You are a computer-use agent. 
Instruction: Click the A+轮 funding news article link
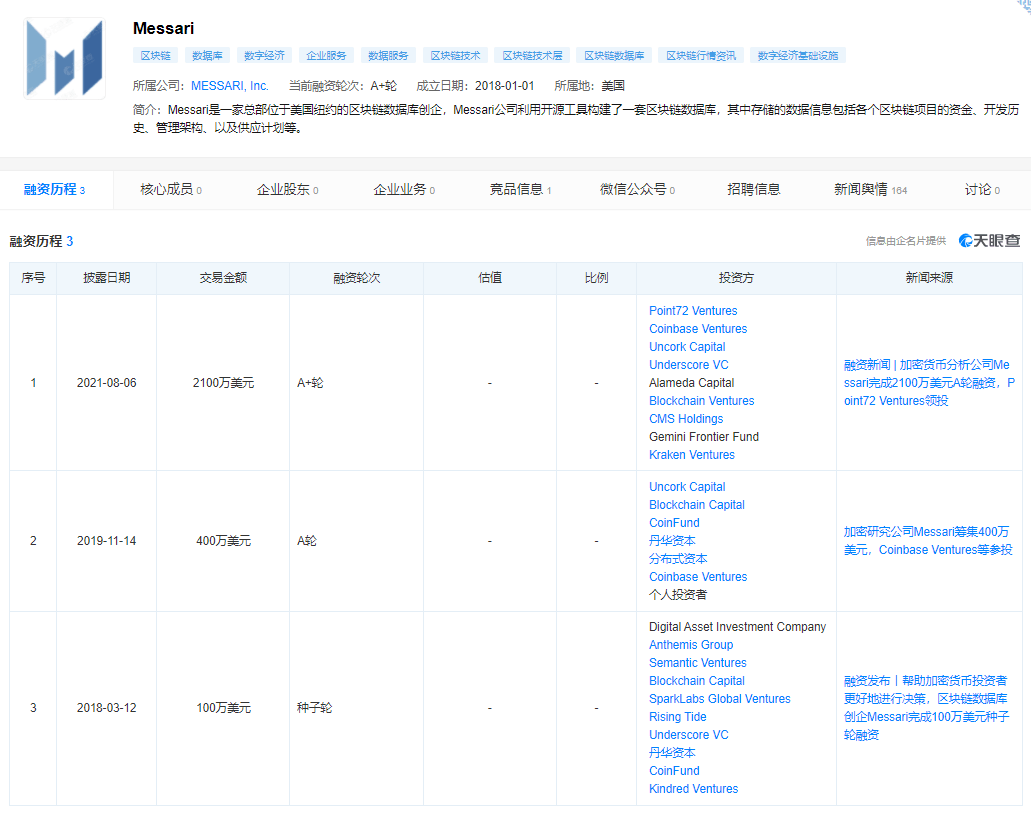(x=928, y=382)
